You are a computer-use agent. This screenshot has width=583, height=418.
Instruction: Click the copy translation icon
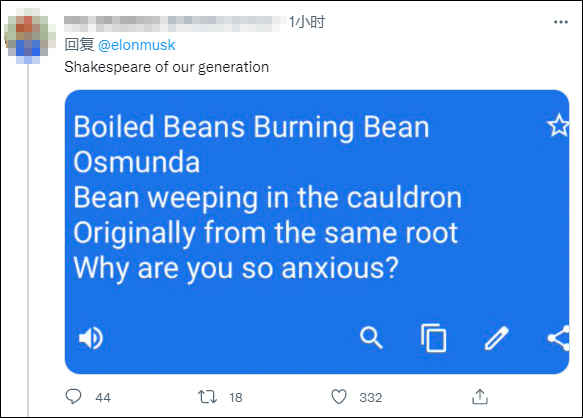click(434, 338)
